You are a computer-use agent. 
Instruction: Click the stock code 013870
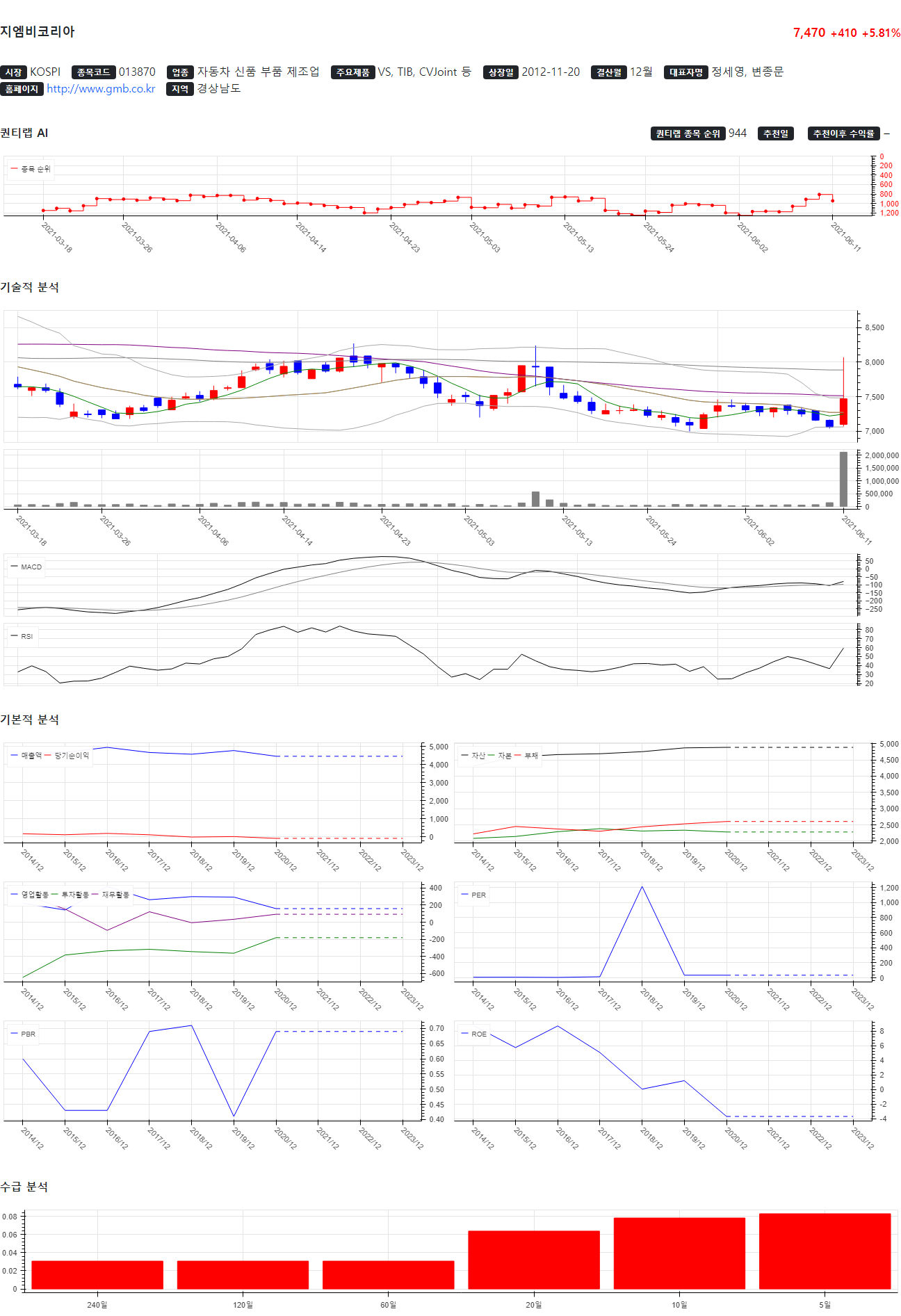137,72
